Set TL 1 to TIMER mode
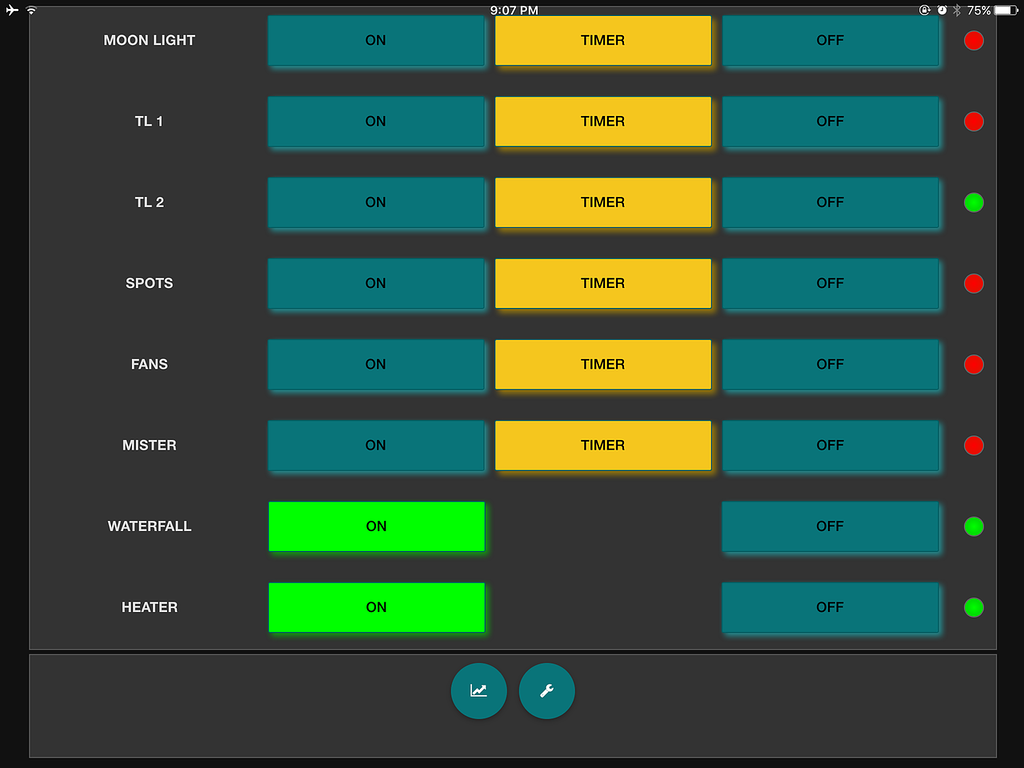This screenshot has width=1024, height=768. (x=603, y=122)
